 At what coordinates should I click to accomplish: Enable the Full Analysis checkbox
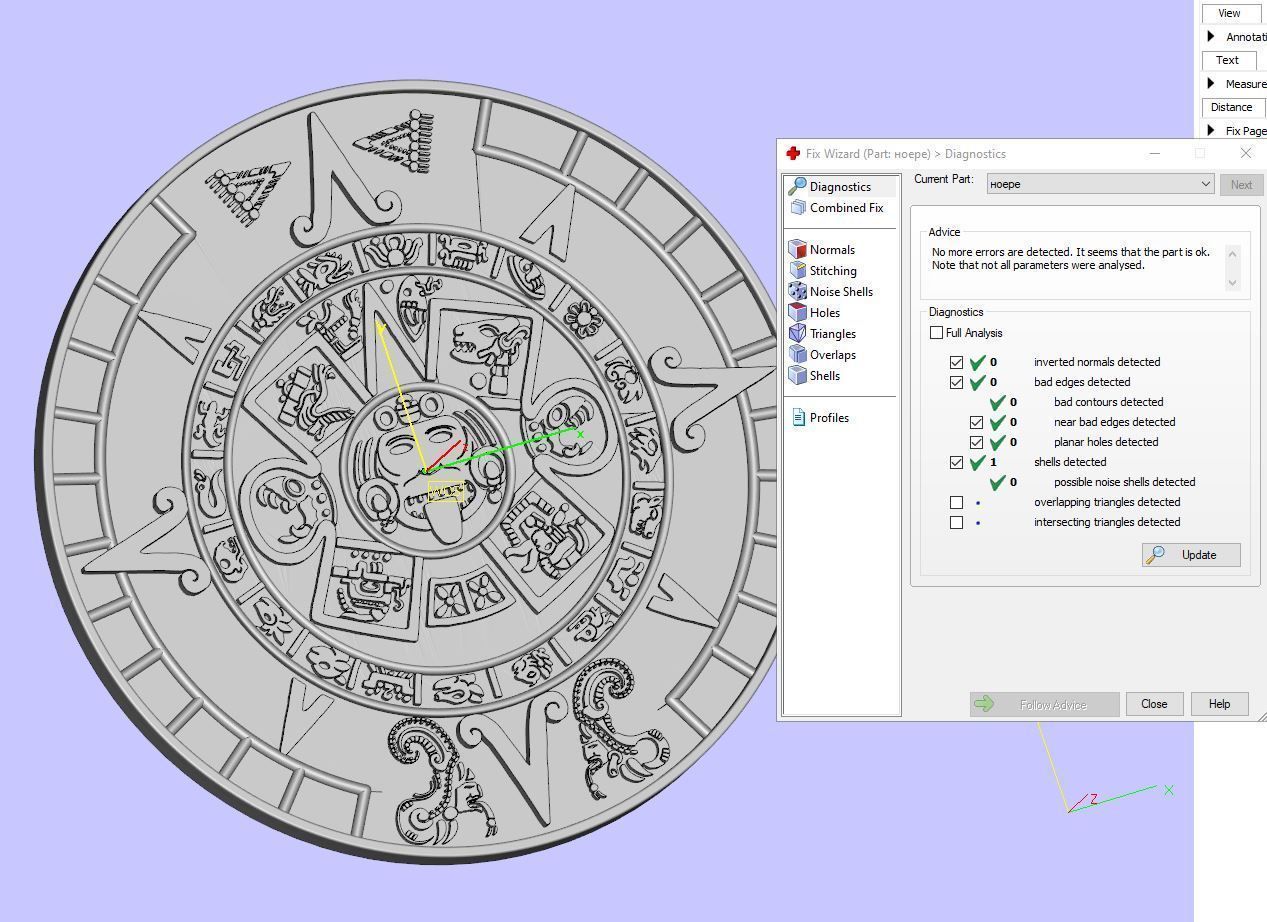[x=936, y=333]
